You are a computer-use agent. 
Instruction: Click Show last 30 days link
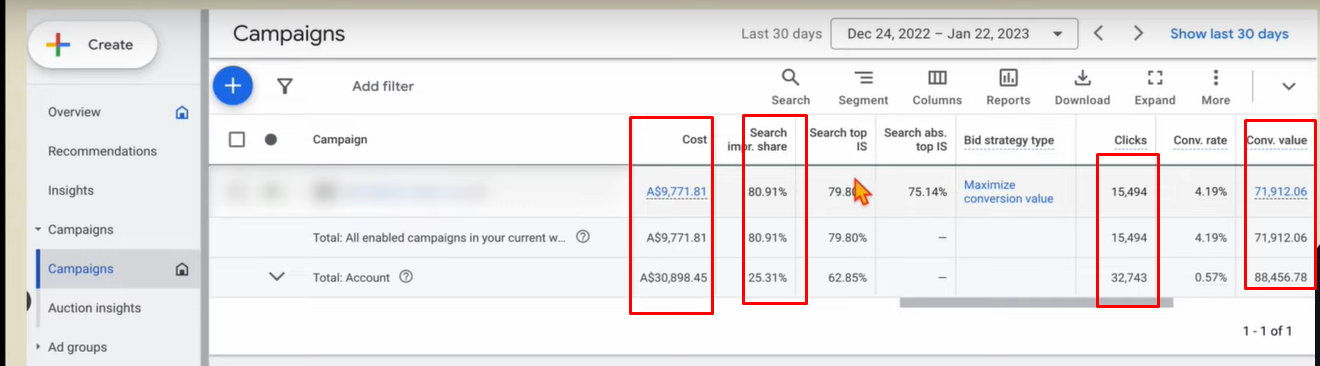1229,34
